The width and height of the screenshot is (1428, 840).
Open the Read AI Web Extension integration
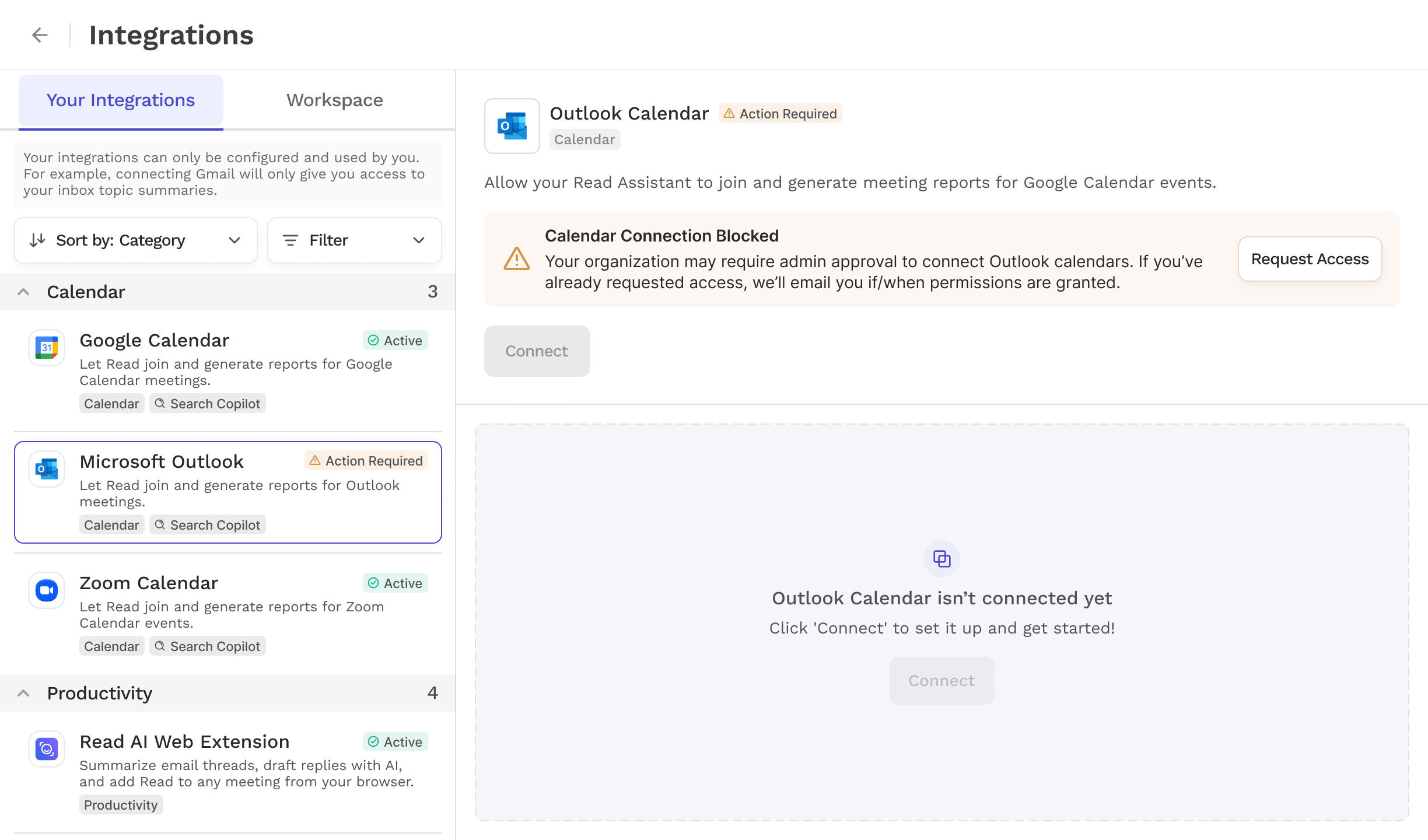[228, 772]
